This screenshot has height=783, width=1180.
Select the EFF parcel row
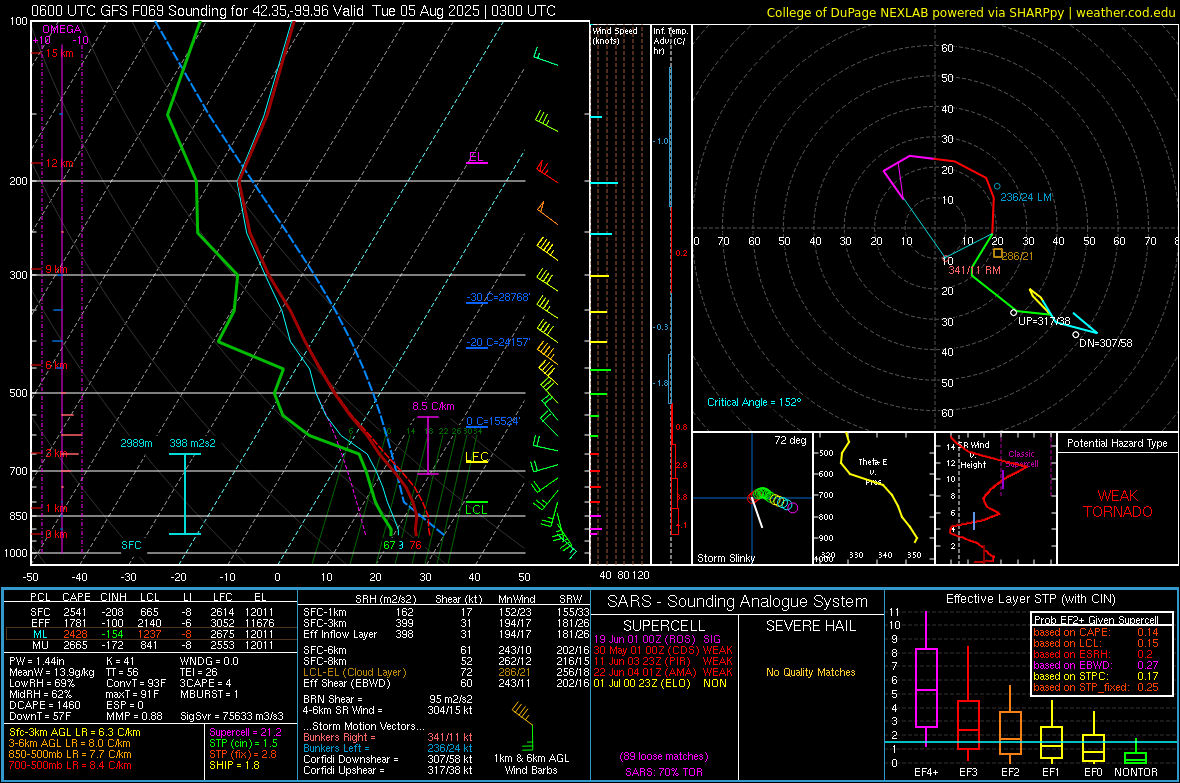tap(151, 623)
